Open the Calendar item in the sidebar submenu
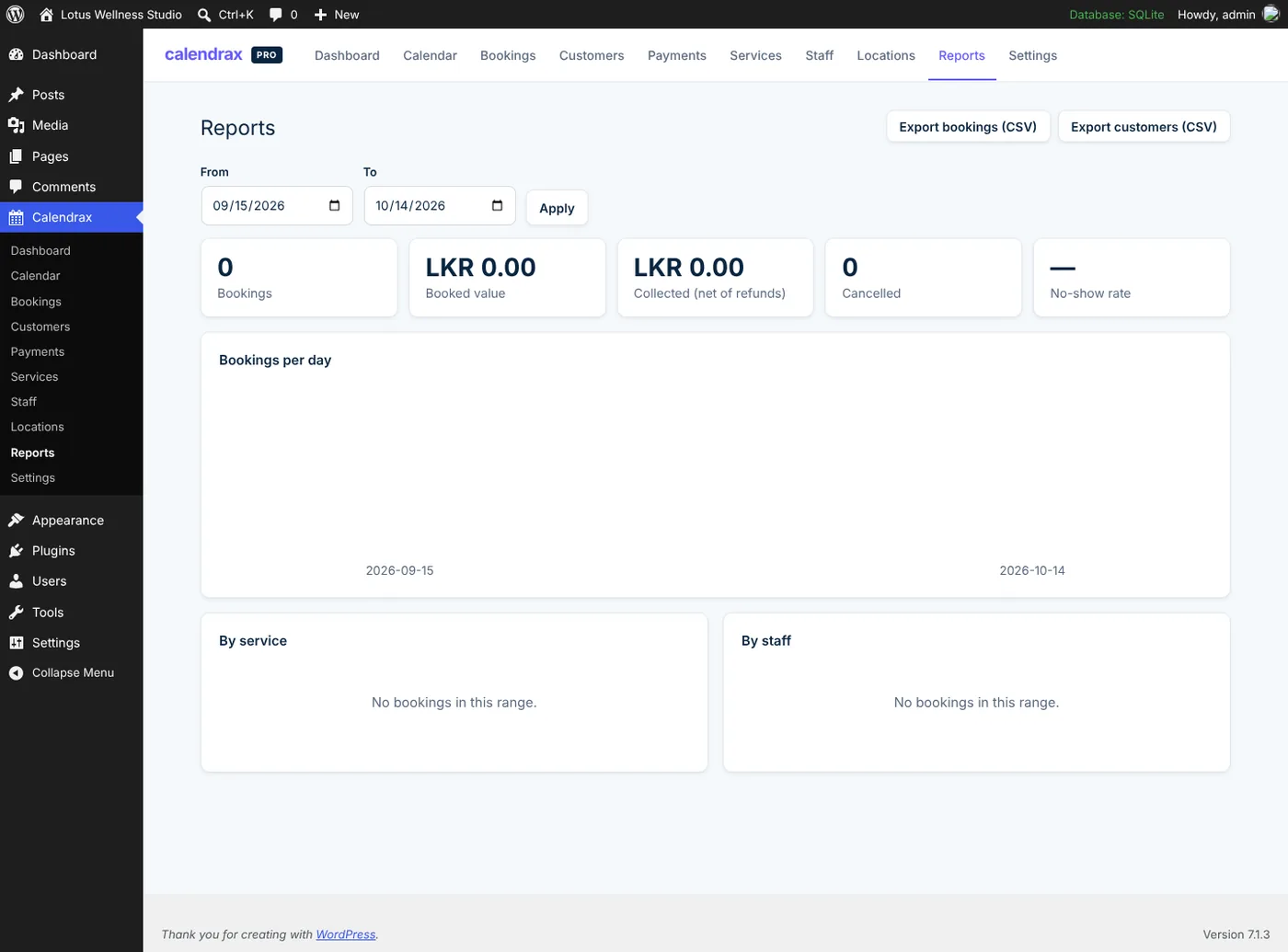 35,276
